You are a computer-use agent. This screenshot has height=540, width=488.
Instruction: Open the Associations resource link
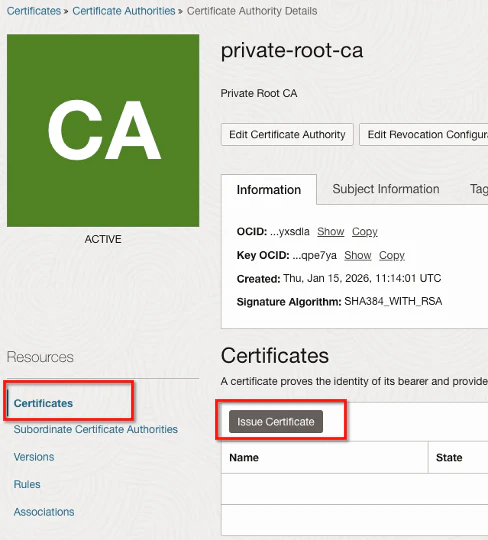click(x=44, y=512)
